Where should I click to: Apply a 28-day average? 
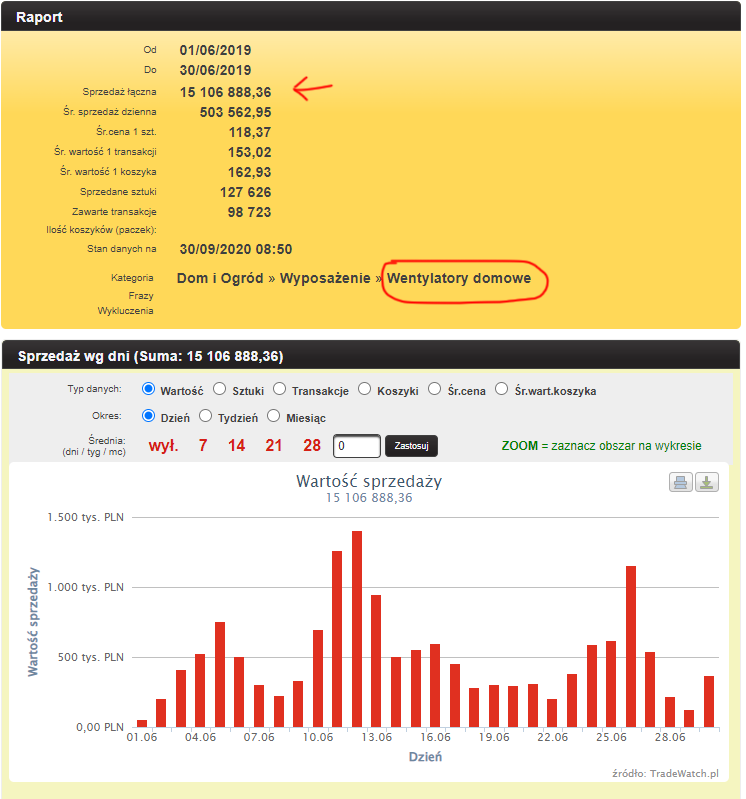312,445
